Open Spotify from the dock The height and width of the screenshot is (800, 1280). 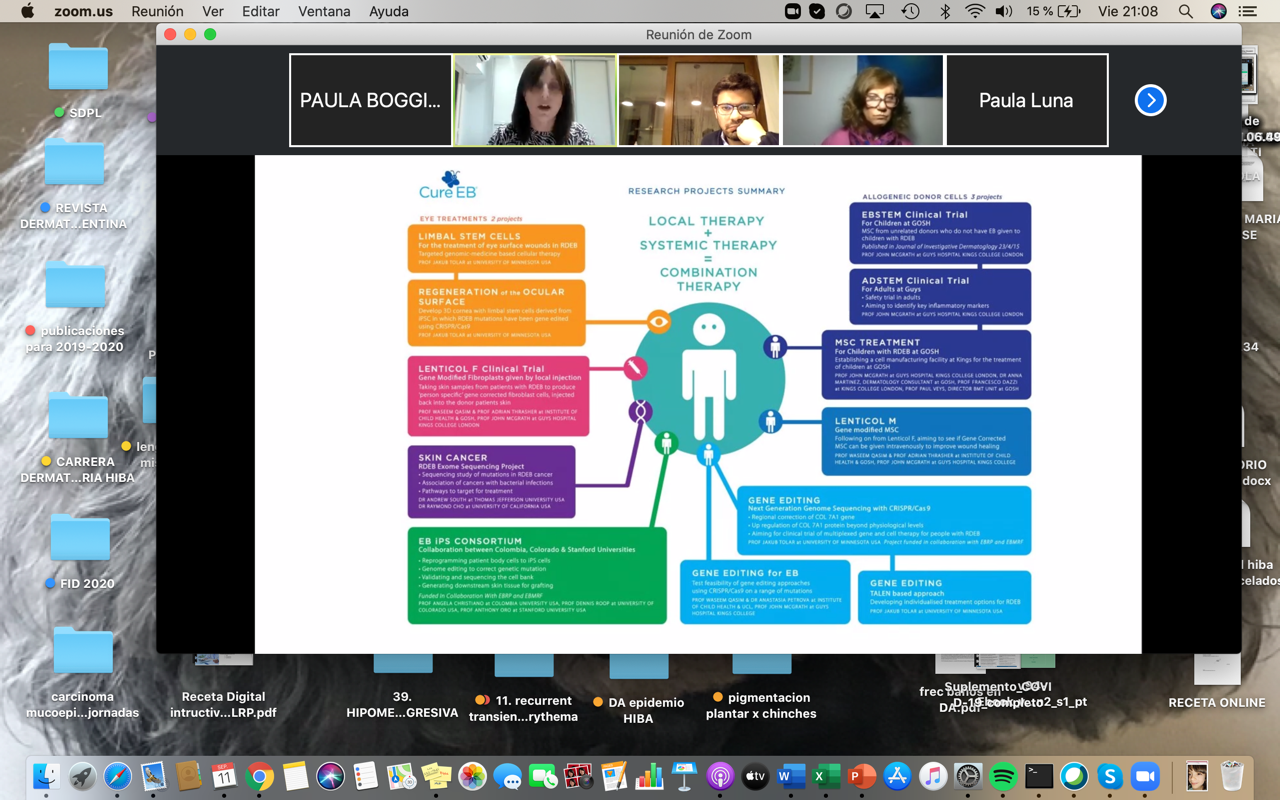point(1003,776)
